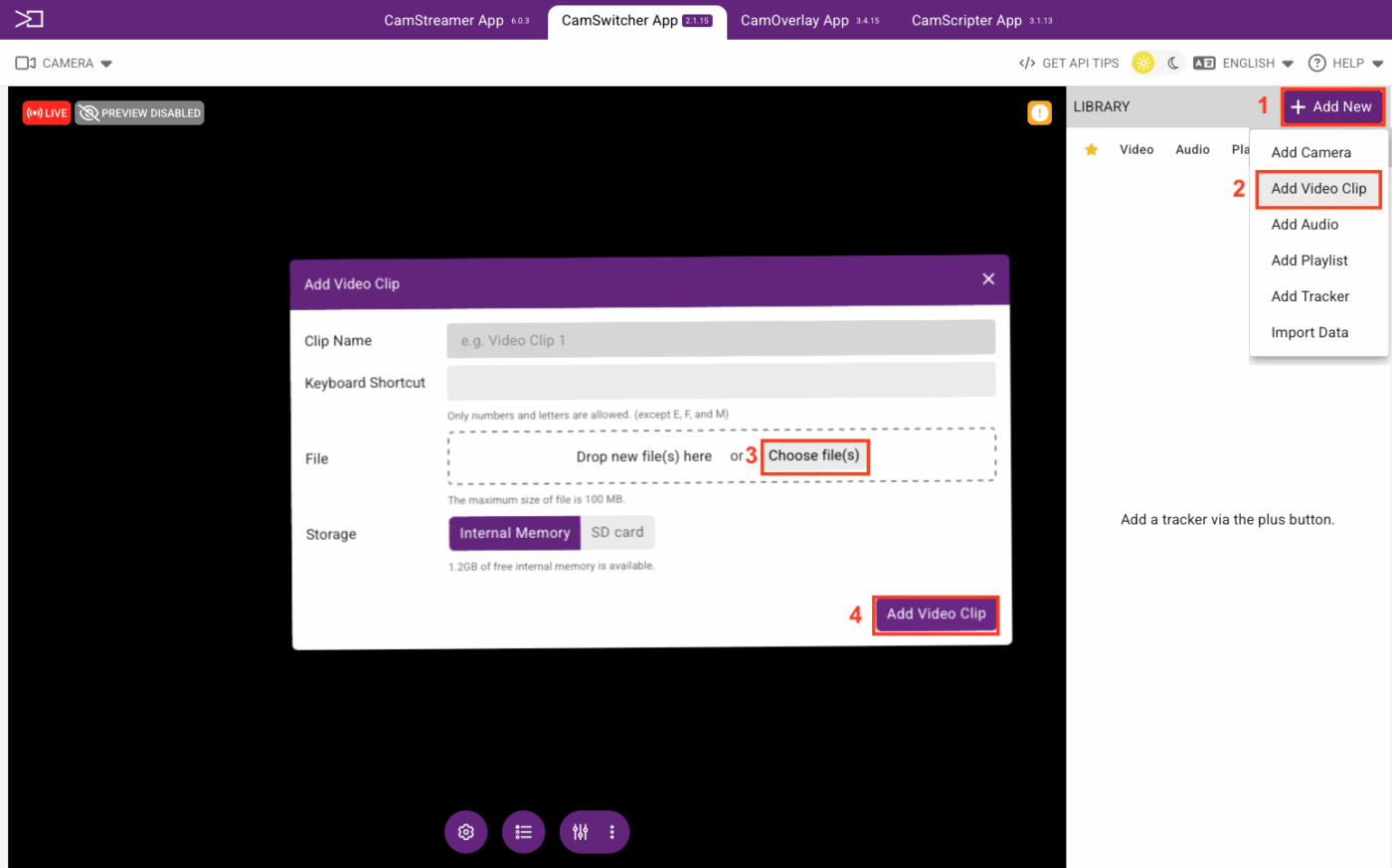The width and height of the screenshot is (1392, 868).
Task: Open the Add New library menu
Action: pos(1331,107)
